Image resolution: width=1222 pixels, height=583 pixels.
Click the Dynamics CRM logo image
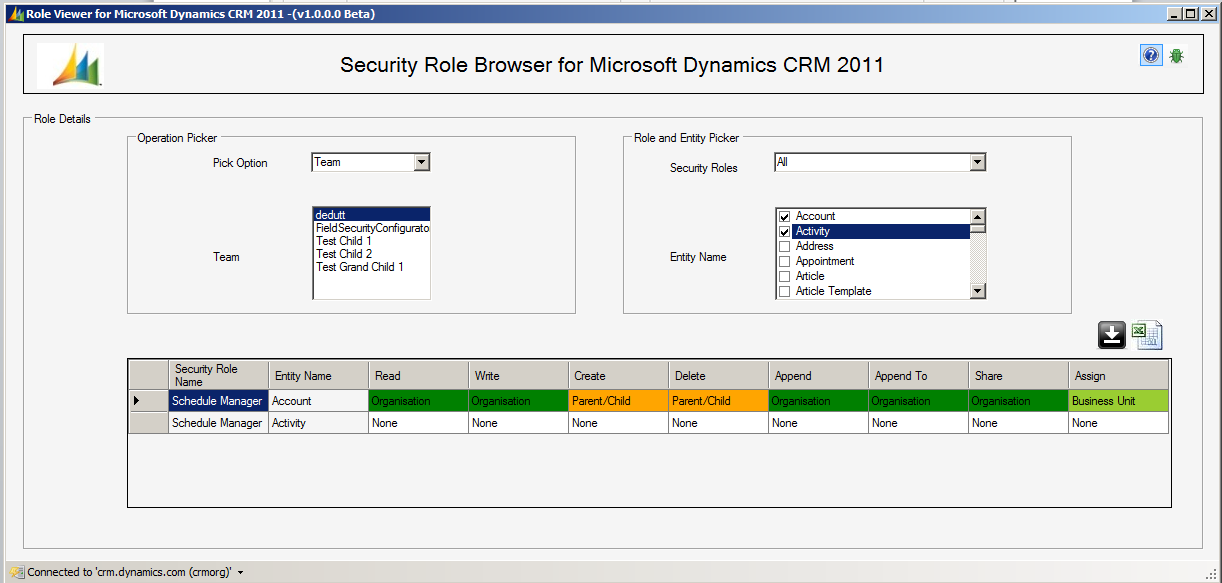coord(70,65)
